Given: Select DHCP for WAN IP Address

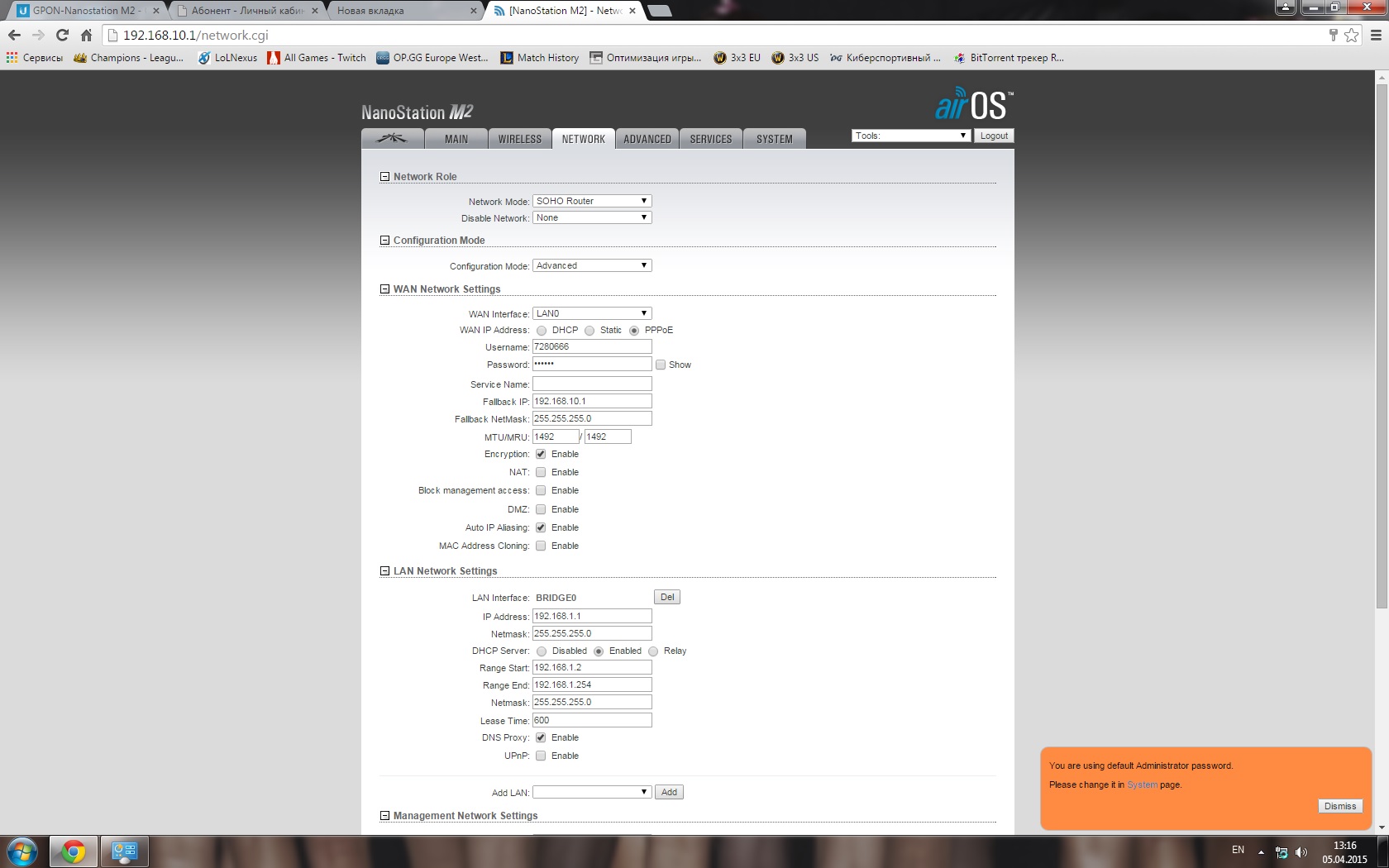Looking at the screenshot, I should (x=542, y=331).
